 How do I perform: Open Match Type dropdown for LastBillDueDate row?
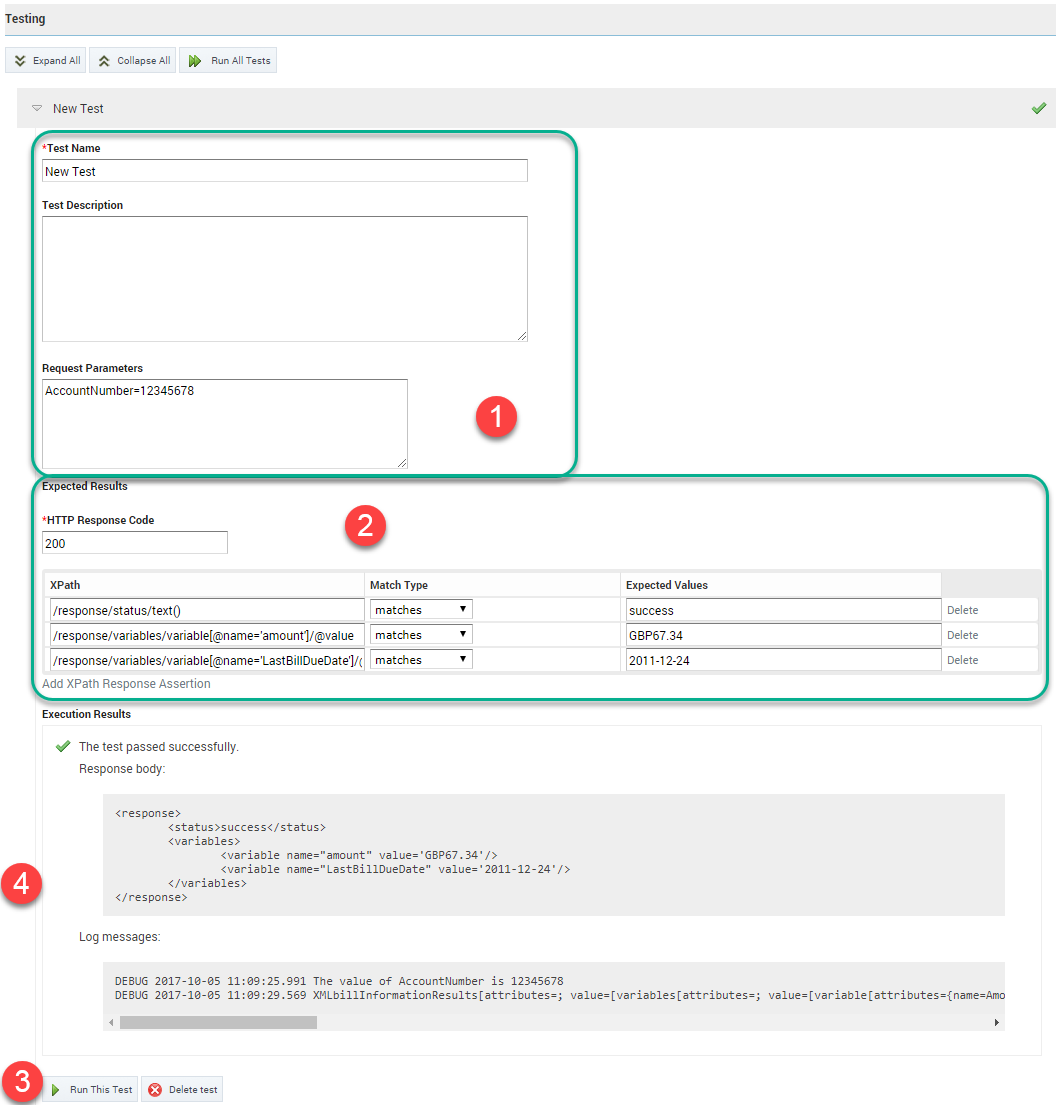point(421,660)
